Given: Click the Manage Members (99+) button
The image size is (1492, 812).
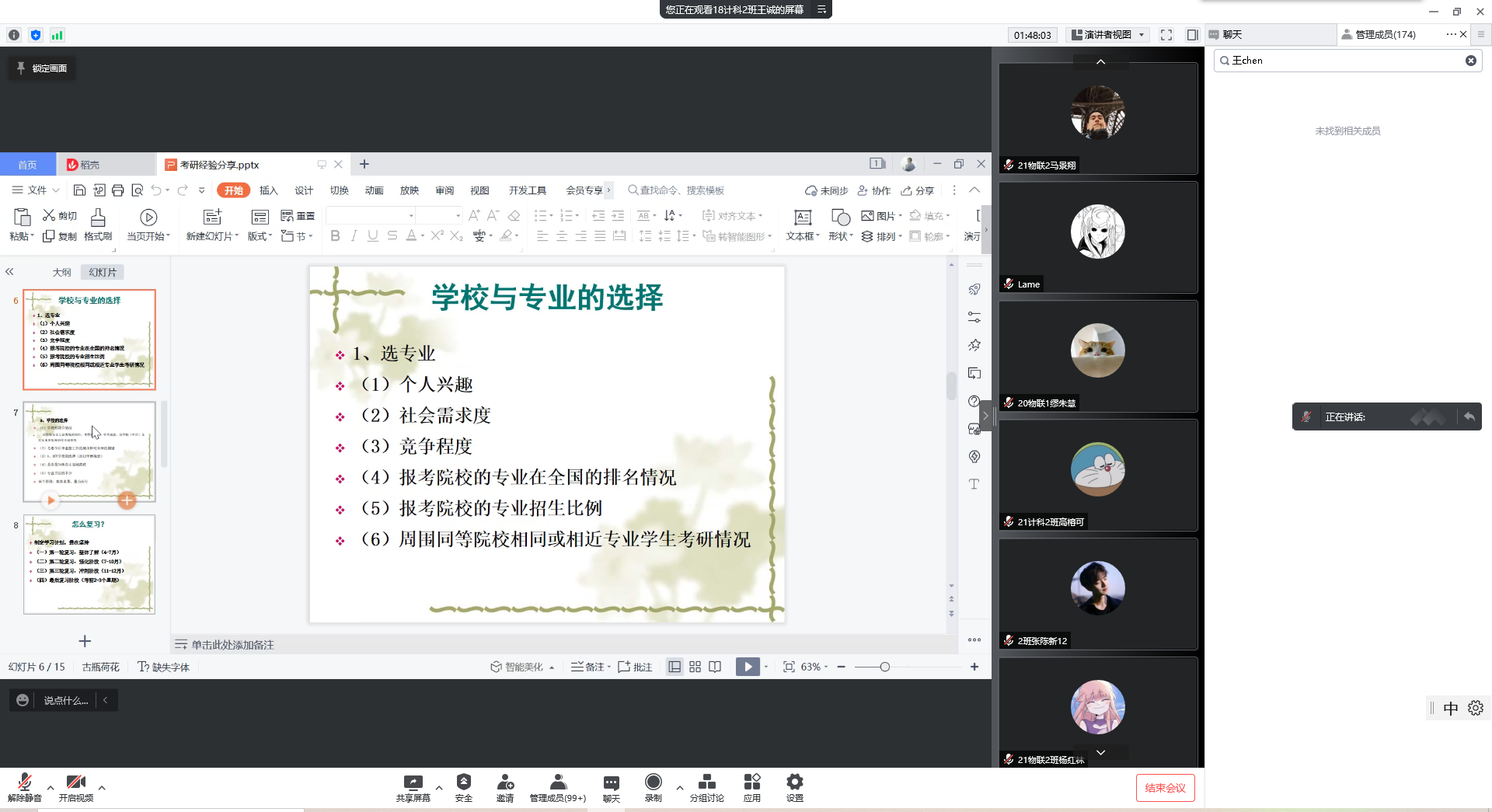Looking at the screenshot, I should click(x=558, y=783).
